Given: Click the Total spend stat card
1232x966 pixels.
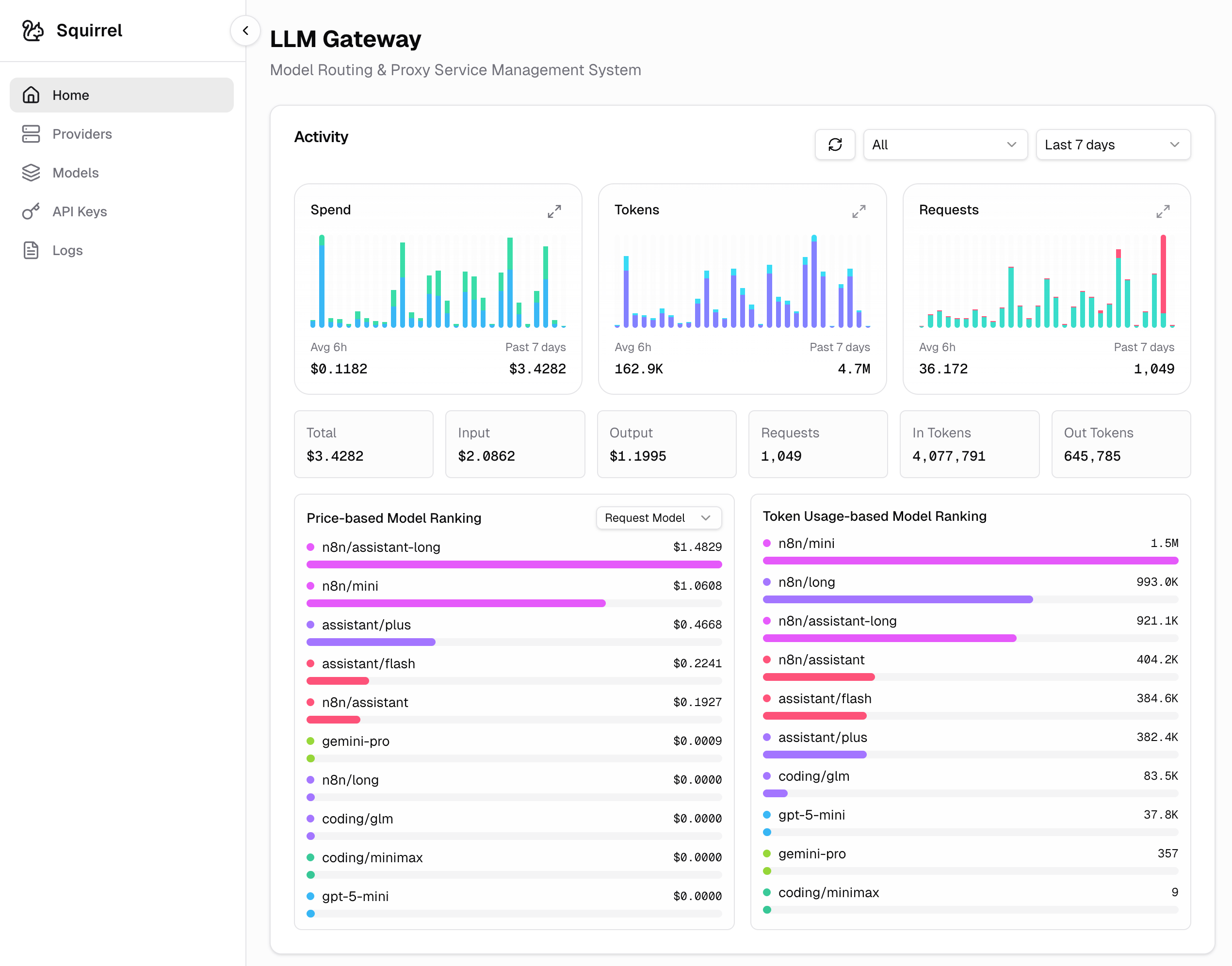Looking at the screenshot, I should [x=363, y=444].
